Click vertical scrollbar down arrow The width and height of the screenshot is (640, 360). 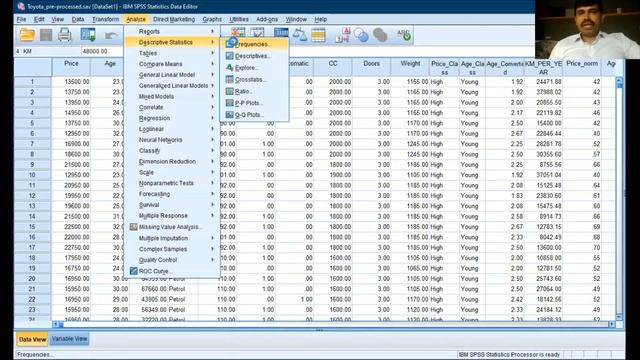tap(619, 317)
